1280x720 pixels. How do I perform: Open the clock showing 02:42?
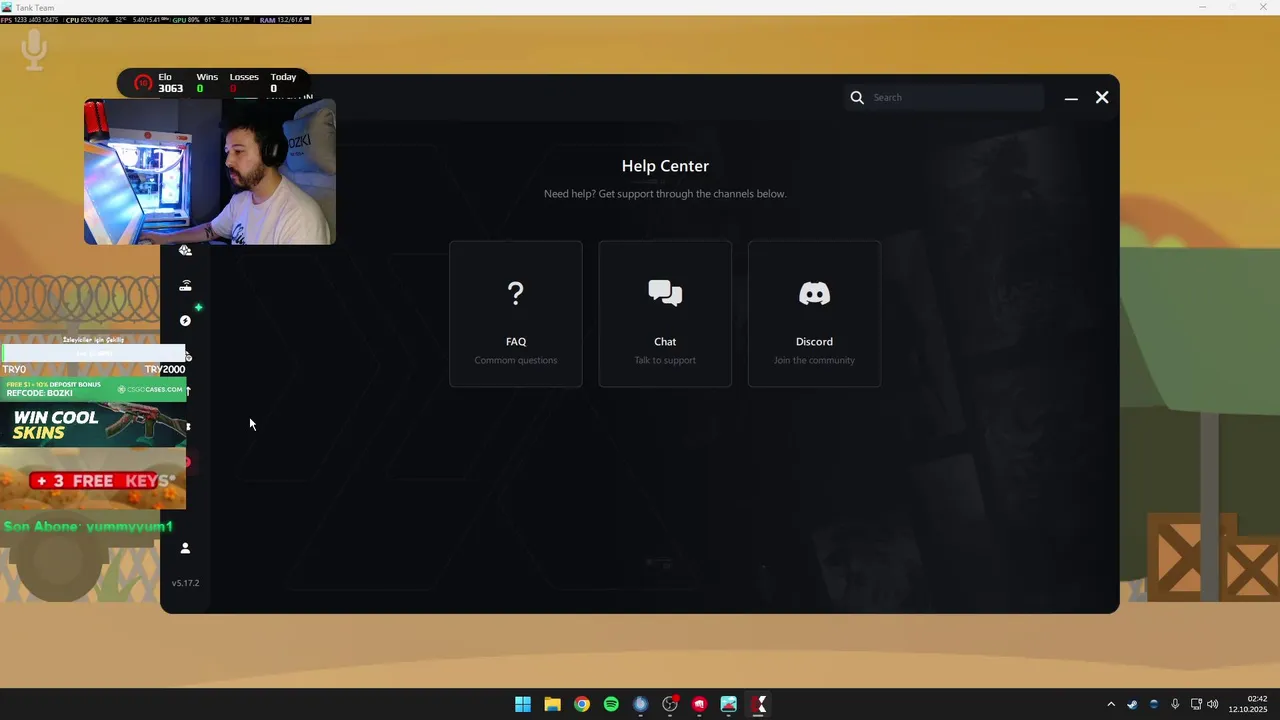1248,704
